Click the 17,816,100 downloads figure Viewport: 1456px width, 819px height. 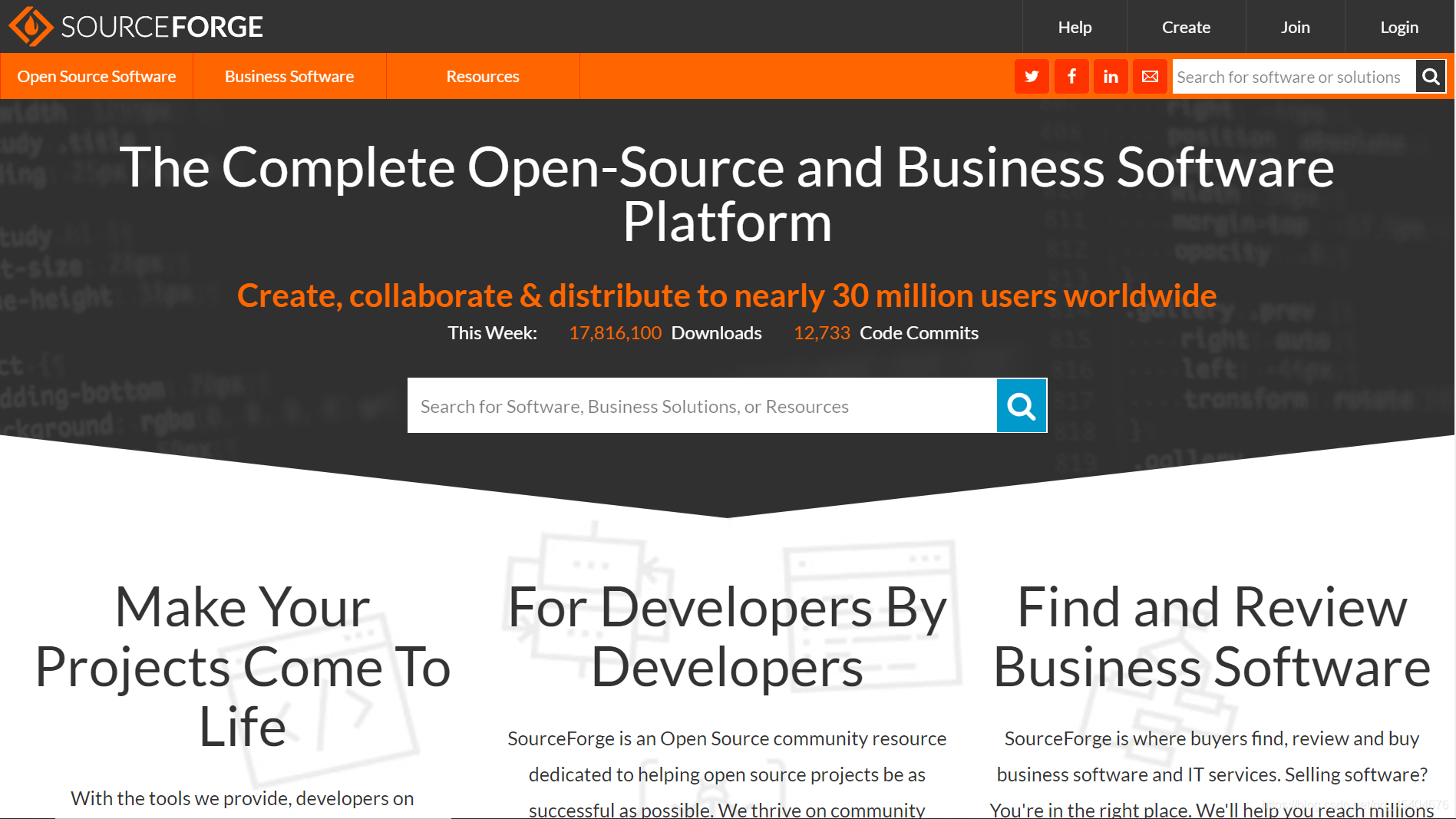pyautogui.click(x=615, y=333)
